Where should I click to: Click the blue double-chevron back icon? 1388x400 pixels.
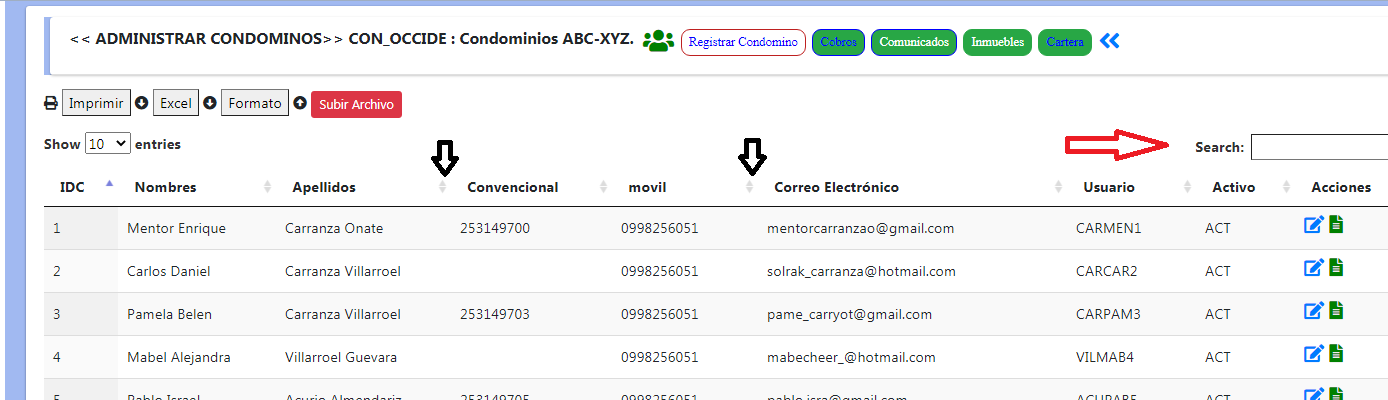[1110, 41]
